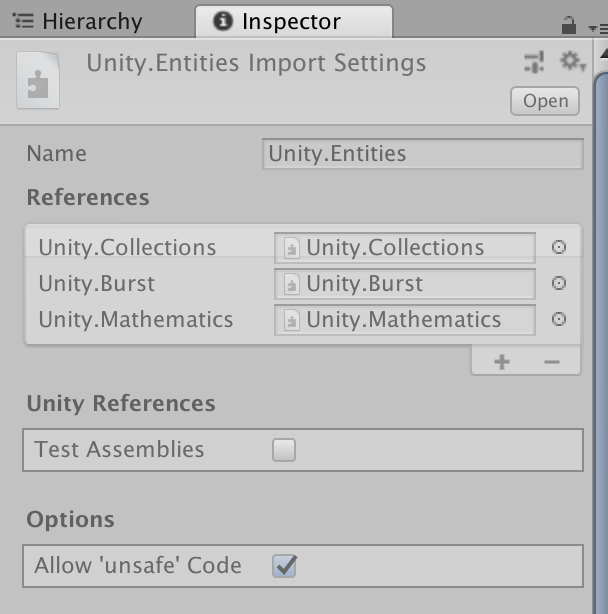Select the Unity.Collections reference field
Viewport: 608px width, 614px height.
pyautogui.click(x=405, y=248)
